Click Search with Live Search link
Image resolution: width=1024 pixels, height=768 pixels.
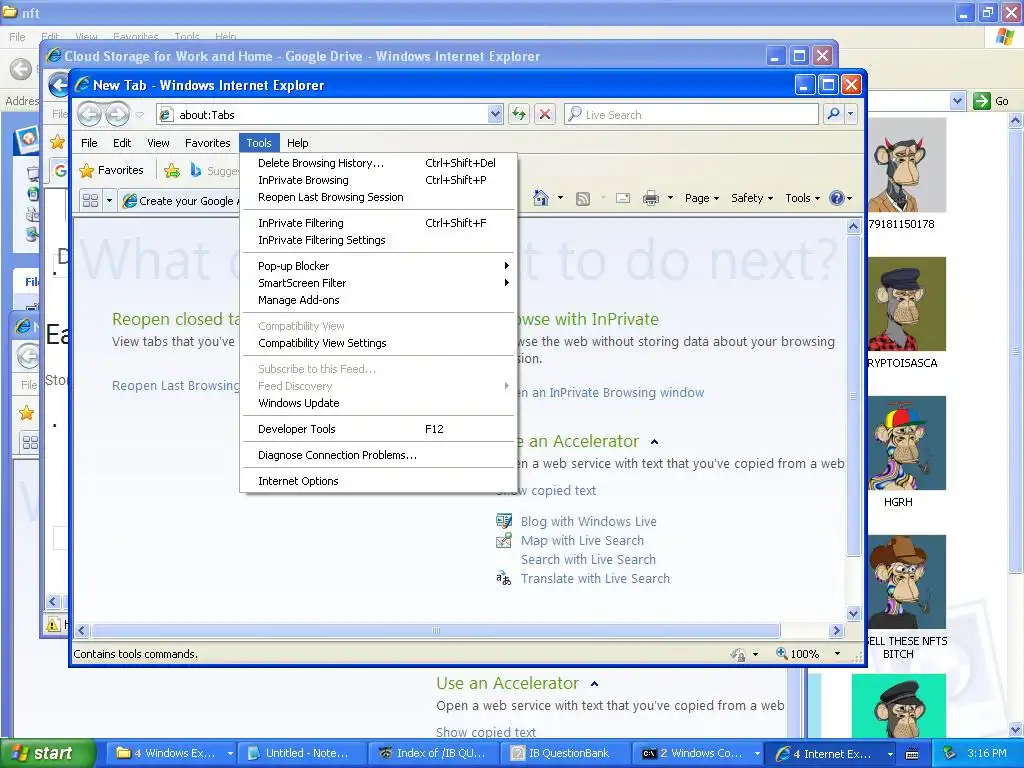coord(588,559)
